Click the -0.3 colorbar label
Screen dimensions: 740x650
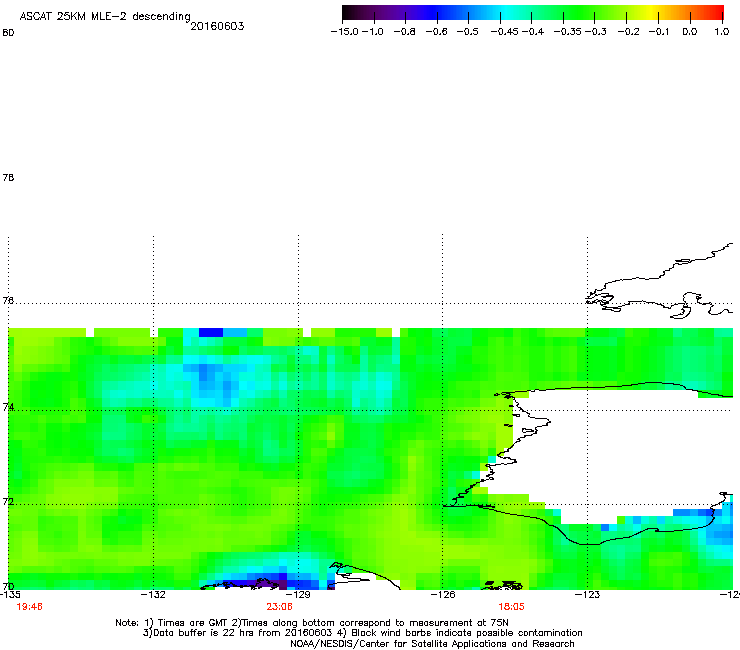(596, 32)
